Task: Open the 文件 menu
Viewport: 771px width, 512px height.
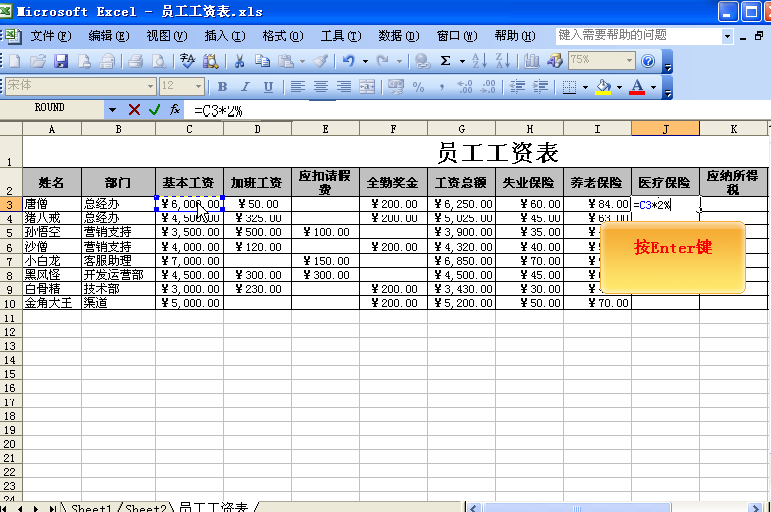Action: point(51,36)
